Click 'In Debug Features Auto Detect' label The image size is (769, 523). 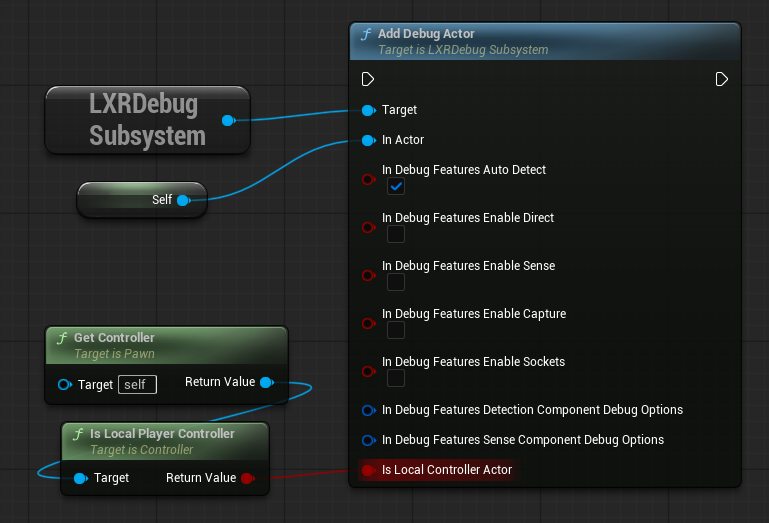(x=463, y=170)
